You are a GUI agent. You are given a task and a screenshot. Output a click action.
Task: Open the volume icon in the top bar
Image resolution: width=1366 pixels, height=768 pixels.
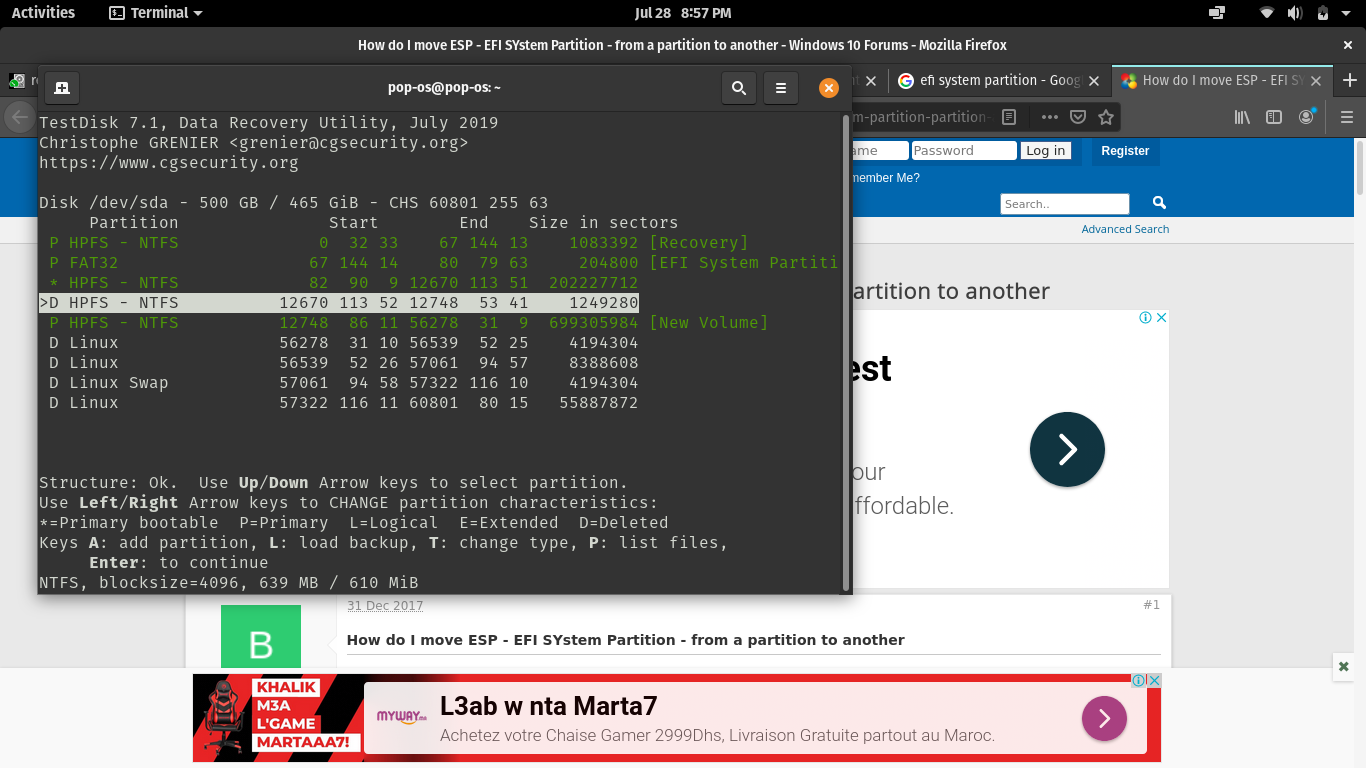click(1295, 13)
